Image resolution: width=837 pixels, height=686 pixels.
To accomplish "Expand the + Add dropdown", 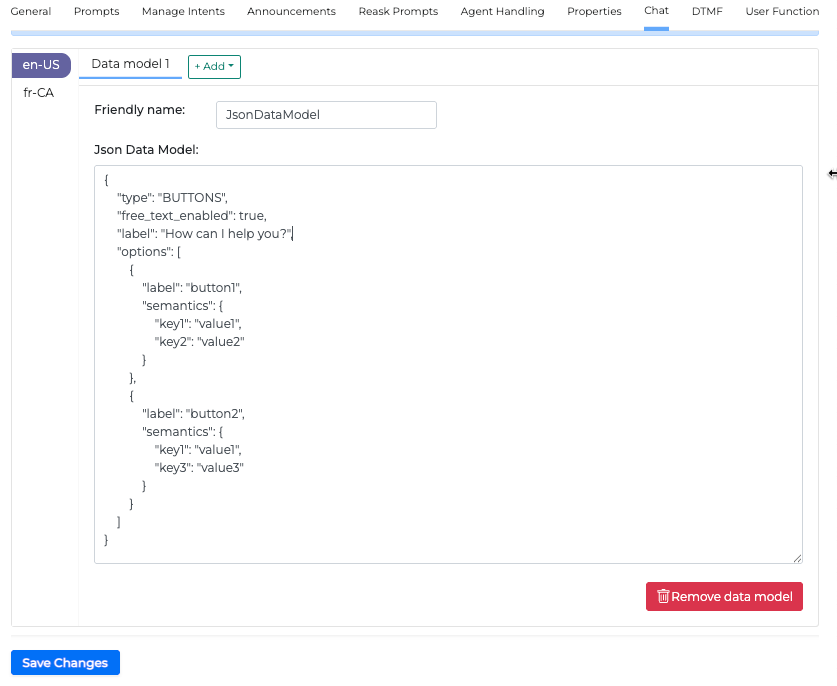I will (214, 66).
